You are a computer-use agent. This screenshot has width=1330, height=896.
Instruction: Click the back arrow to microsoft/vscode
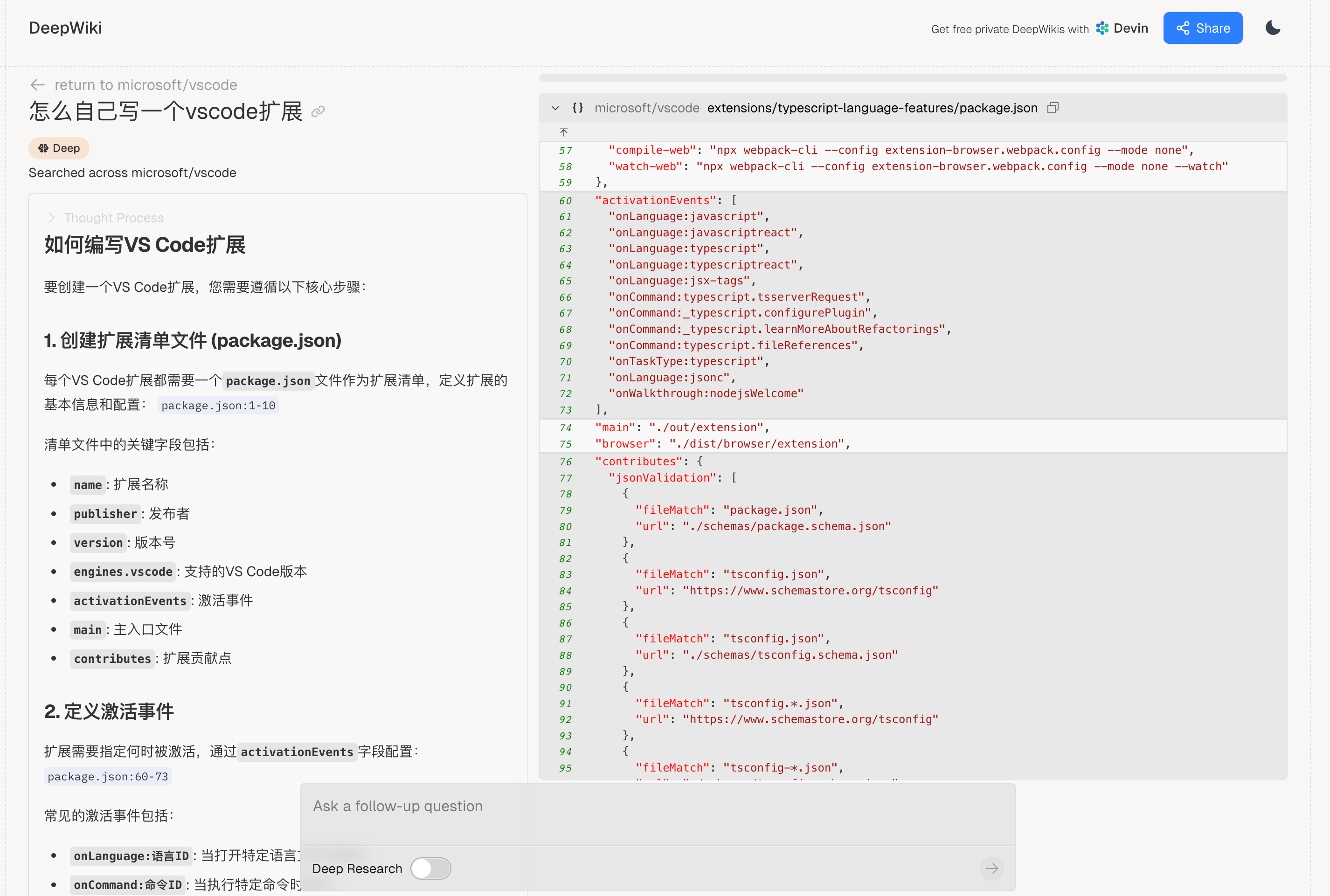point(38,85)
